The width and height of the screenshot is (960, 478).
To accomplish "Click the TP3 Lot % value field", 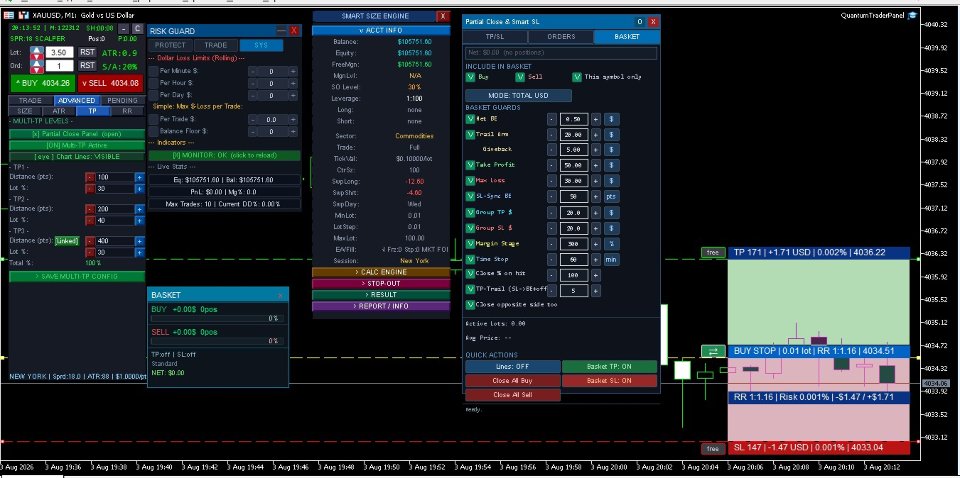I will tap(114, 252).
